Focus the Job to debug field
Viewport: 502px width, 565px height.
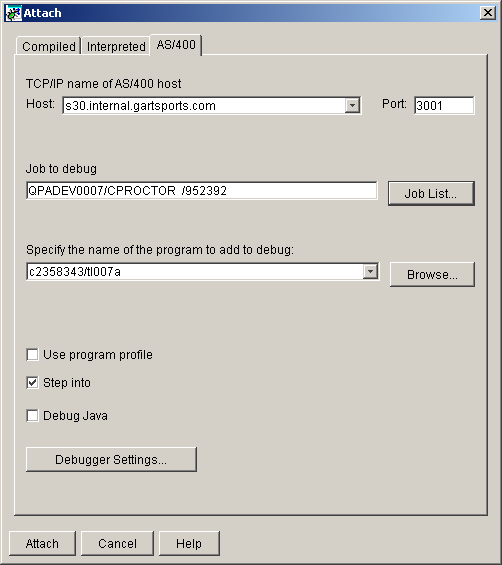tap(202, 190)
